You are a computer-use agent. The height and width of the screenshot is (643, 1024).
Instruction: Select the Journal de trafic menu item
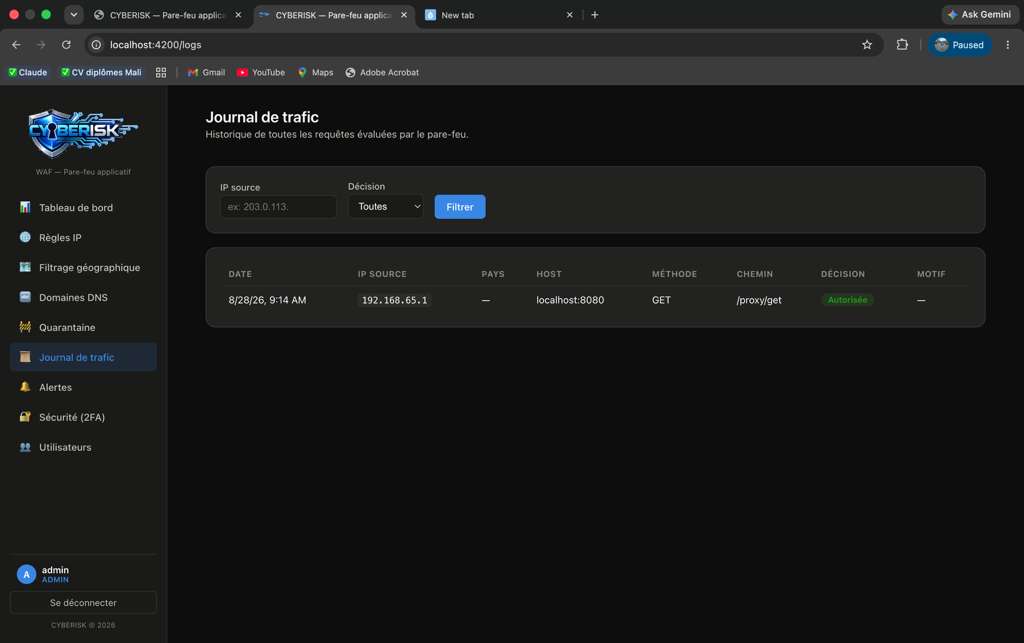[x=83, y=357]
